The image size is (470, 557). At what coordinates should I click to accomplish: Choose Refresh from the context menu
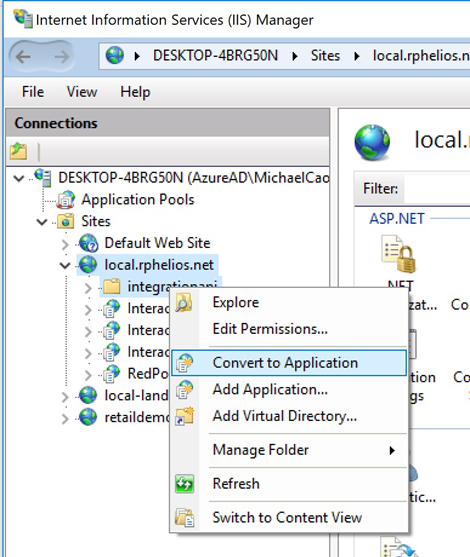click(289, 483)
